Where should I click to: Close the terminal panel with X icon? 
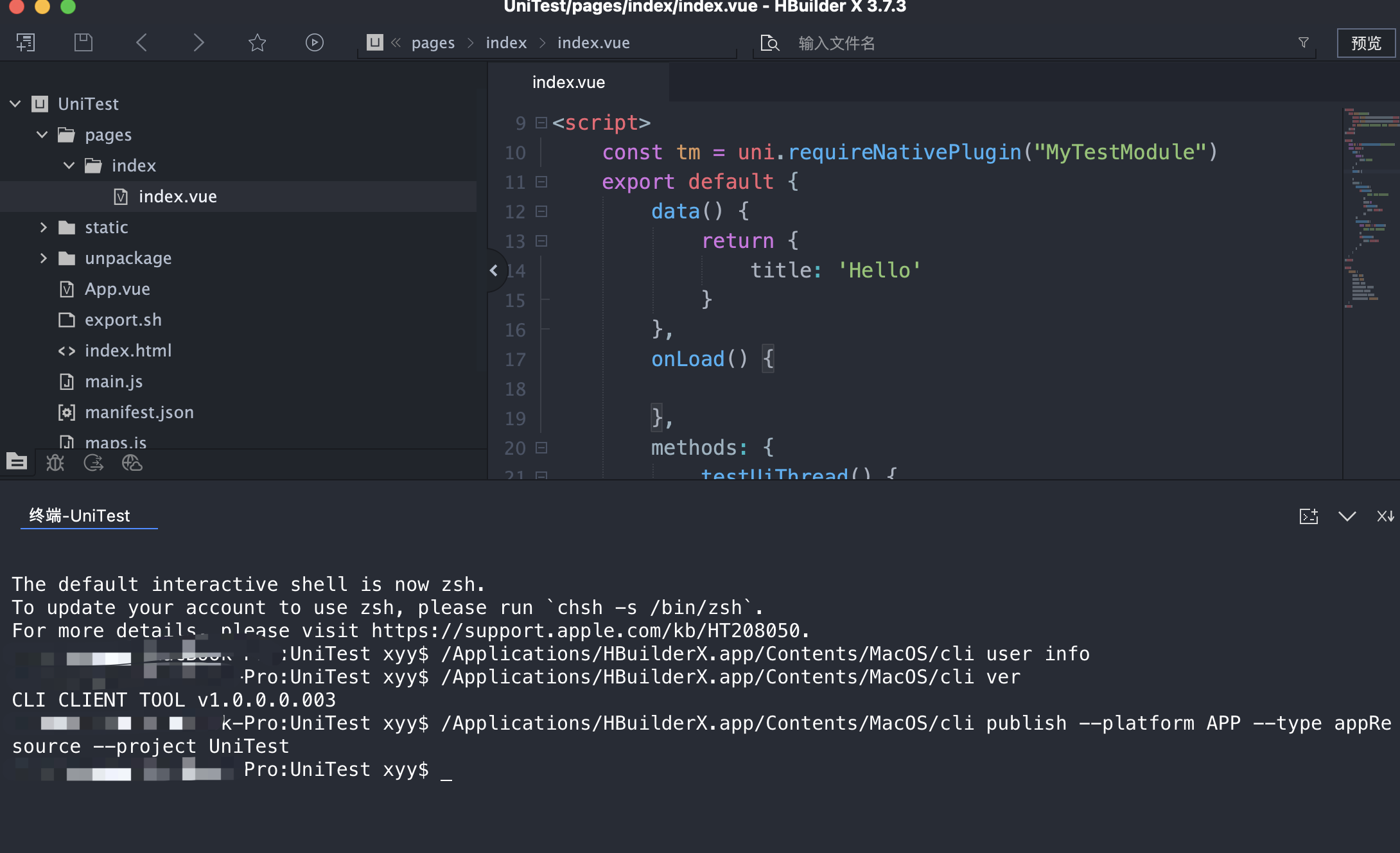1385,516
